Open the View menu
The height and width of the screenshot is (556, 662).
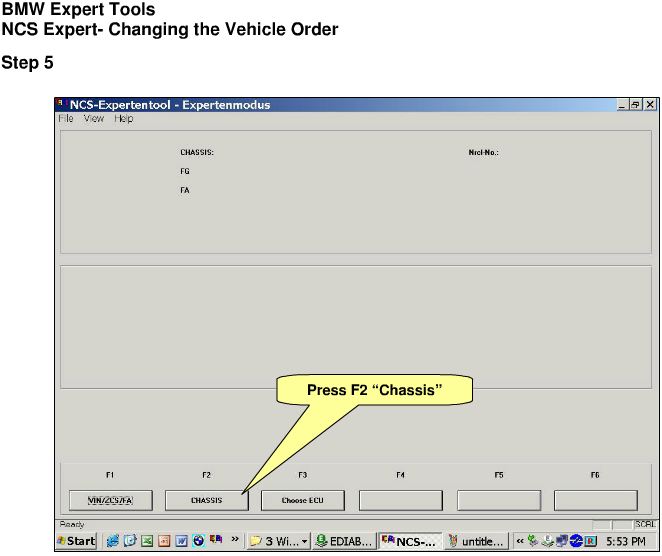click(x=94, y=119)
